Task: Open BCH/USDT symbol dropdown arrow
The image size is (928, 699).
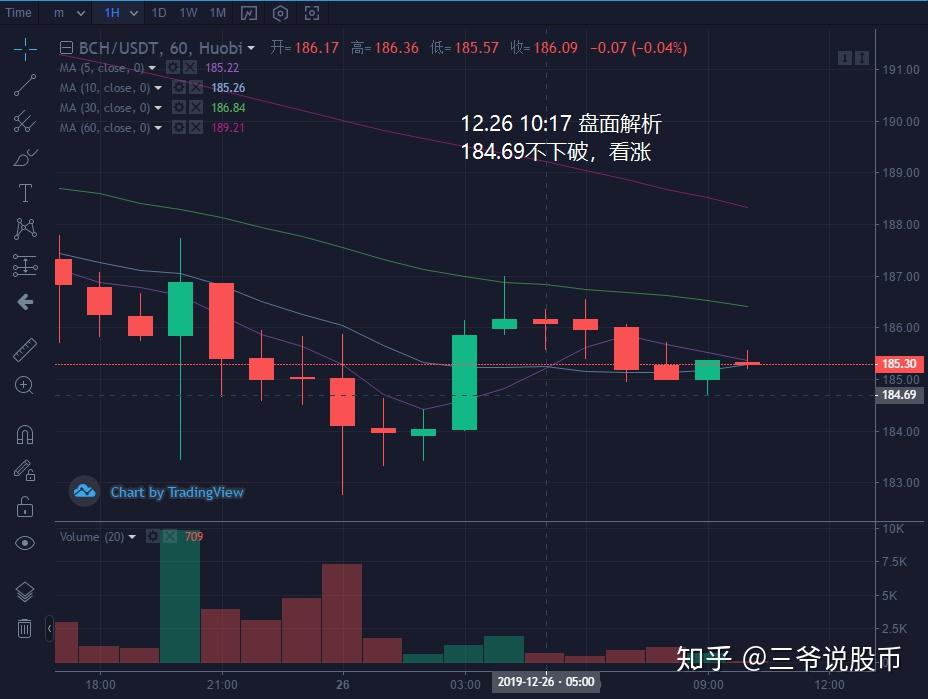Action: tap(252, 49)
